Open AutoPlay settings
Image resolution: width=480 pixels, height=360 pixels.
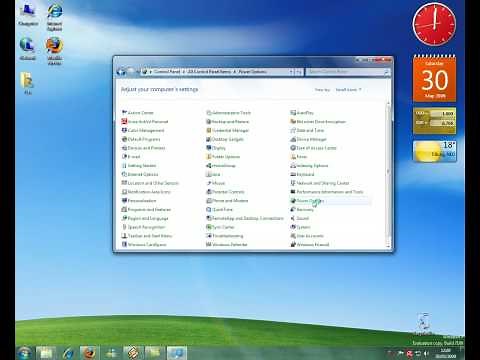click(302, 113)
